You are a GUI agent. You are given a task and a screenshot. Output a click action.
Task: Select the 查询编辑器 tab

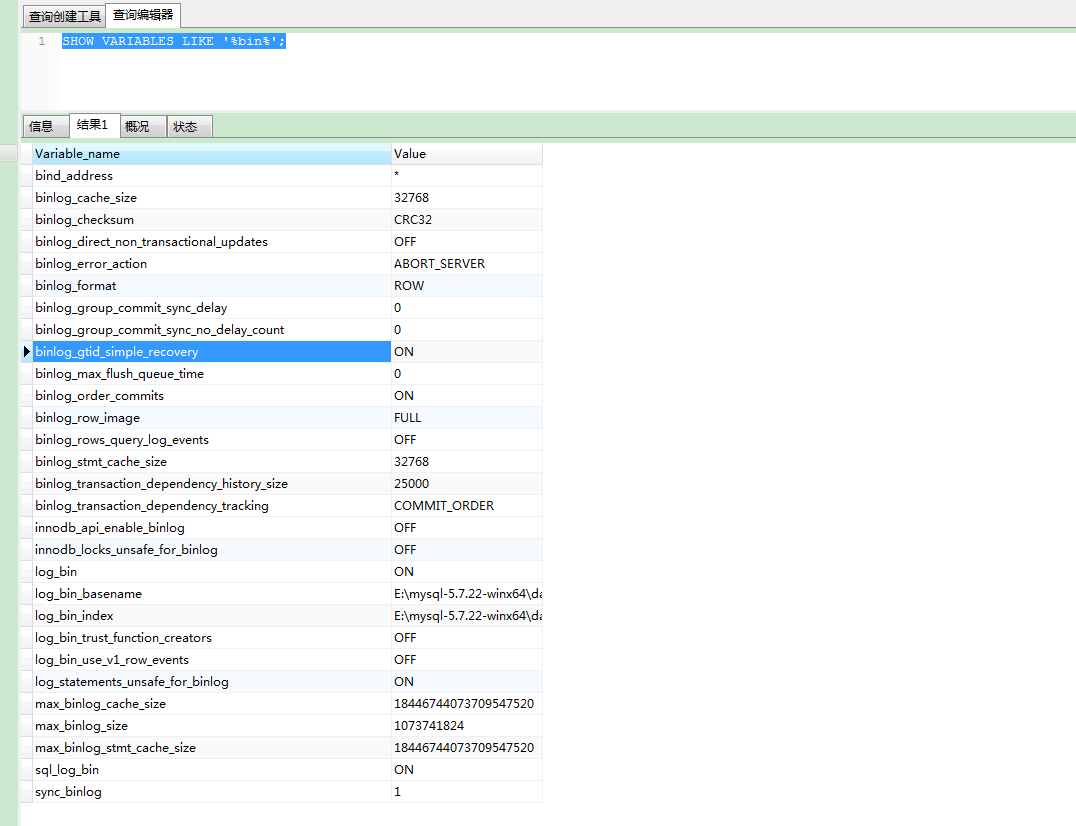pos(142,15)
